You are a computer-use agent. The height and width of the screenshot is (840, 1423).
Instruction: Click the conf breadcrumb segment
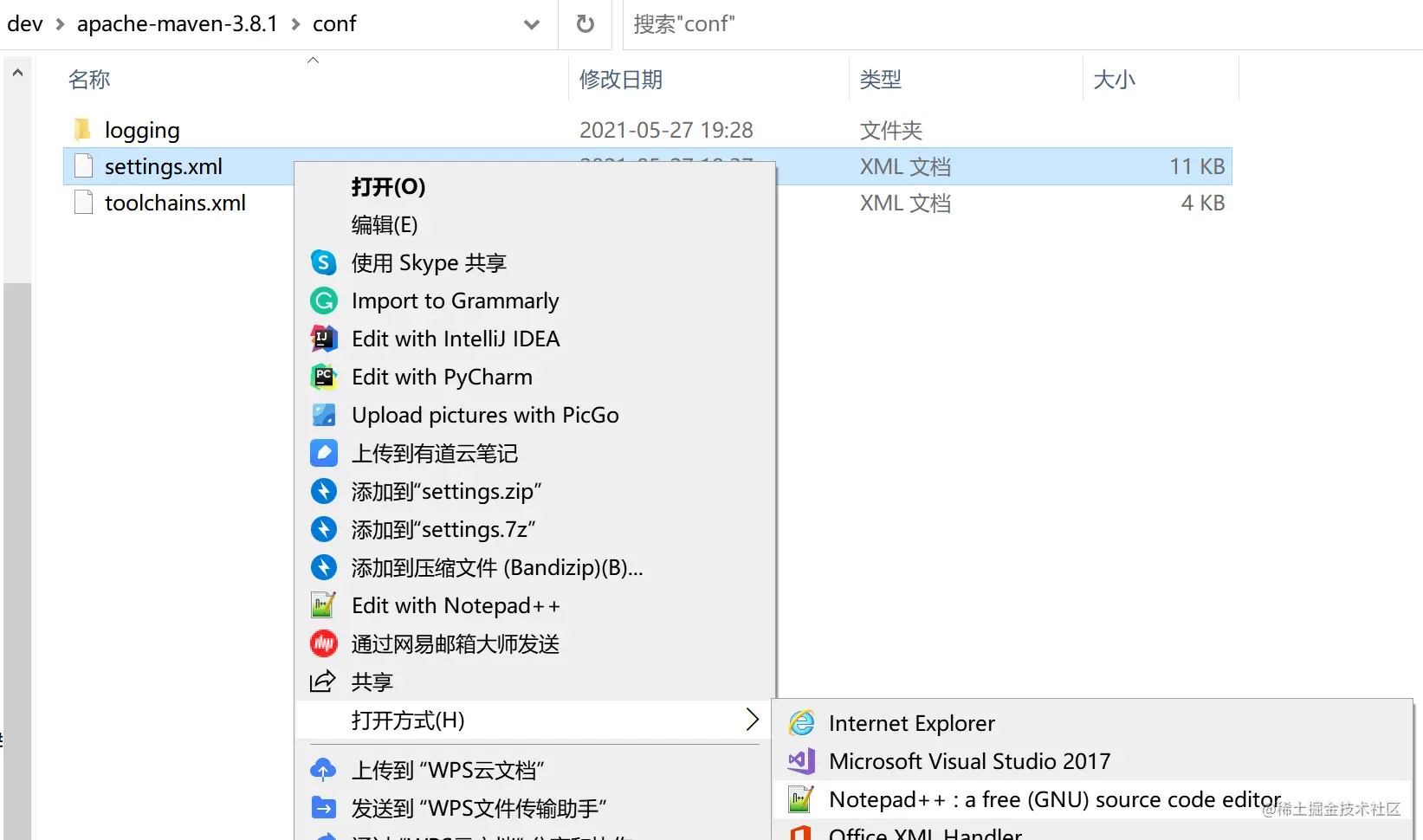coord(334,24)
